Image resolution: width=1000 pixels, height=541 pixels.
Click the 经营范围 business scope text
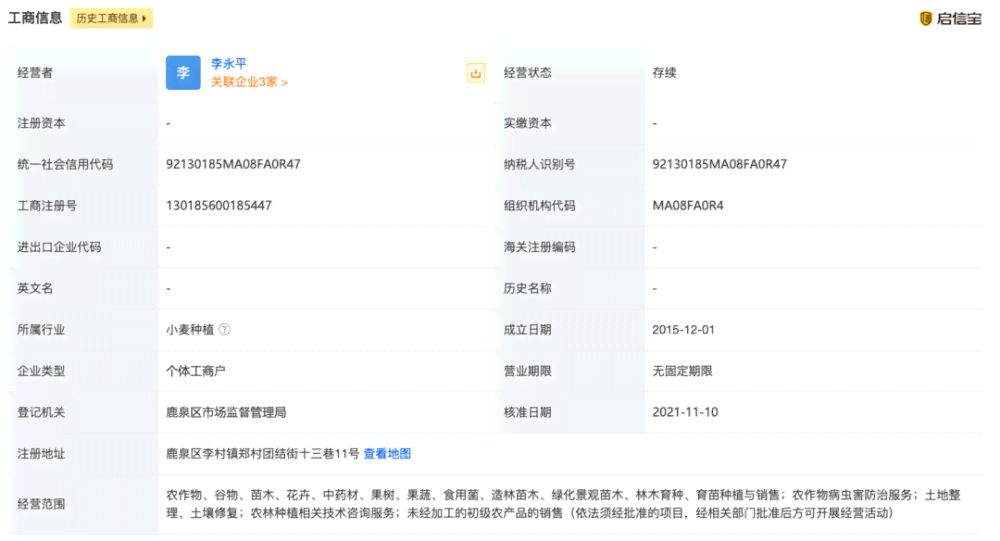(563, 504)
